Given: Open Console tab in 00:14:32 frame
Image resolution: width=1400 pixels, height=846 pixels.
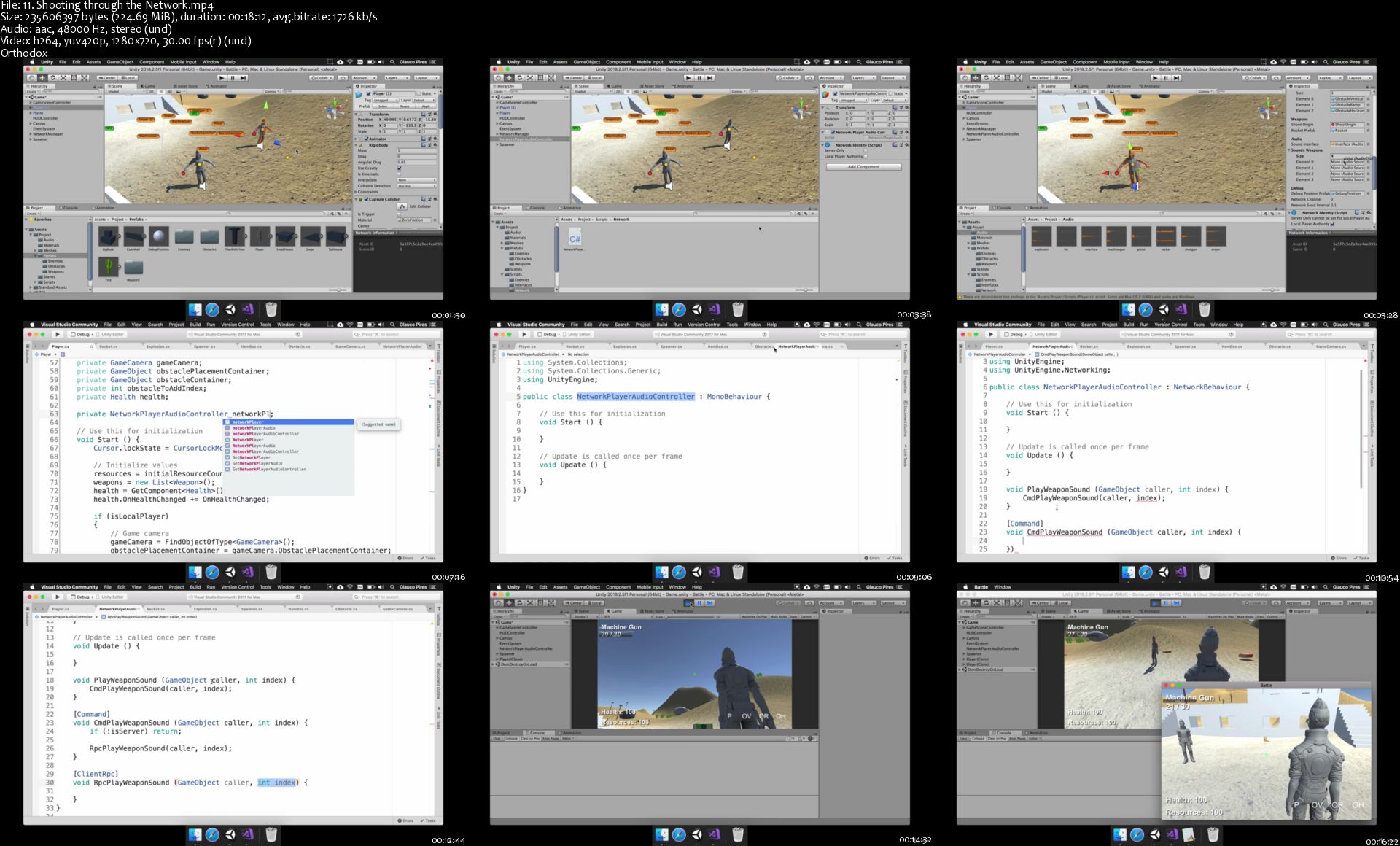Looking at the screenshot, I should [537, 733].
